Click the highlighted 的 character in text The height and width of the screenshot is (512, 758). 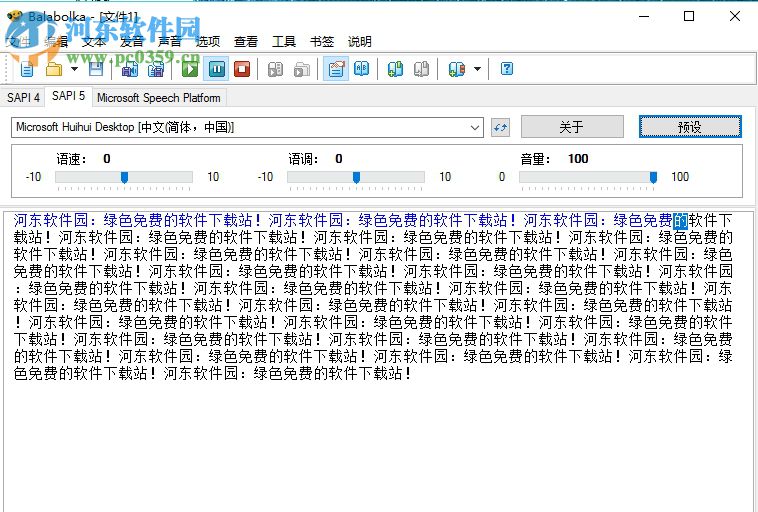tap(680, 221)
